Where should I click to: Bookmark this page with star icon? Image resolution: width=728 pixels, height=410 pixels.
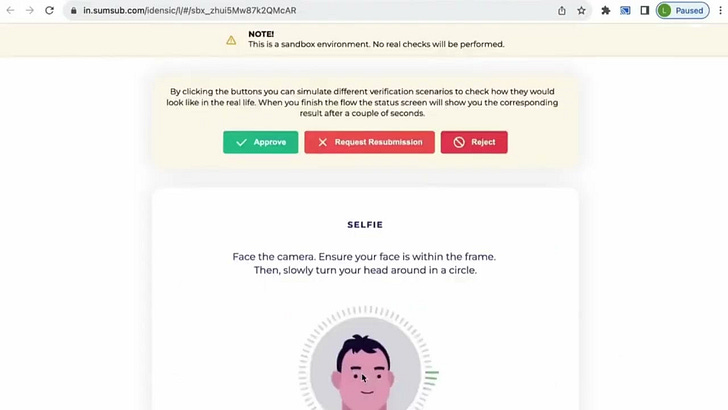581,10
